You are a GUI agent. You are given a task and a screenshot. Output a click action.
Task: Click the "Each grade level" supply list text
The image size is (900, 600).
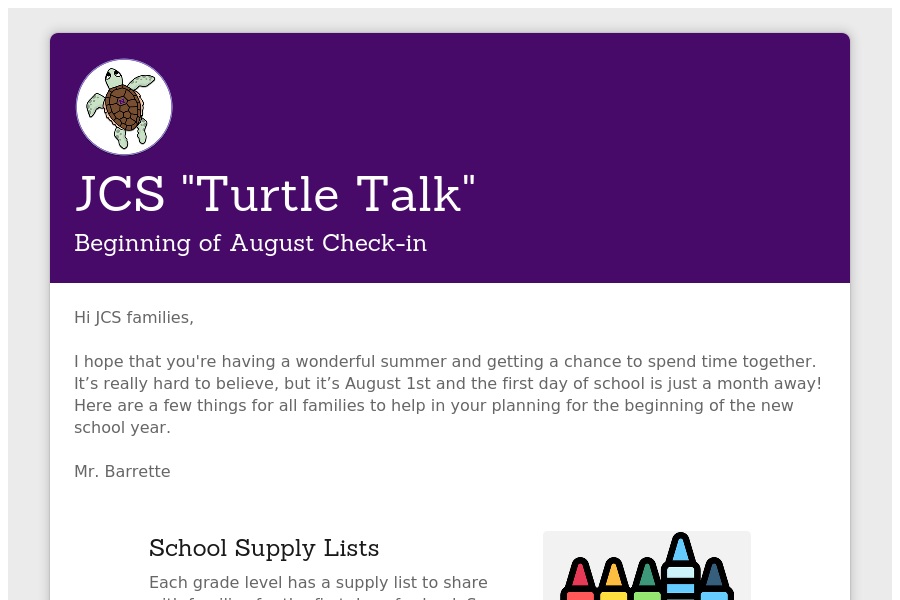pyautogui.click(x=318, y=583)
